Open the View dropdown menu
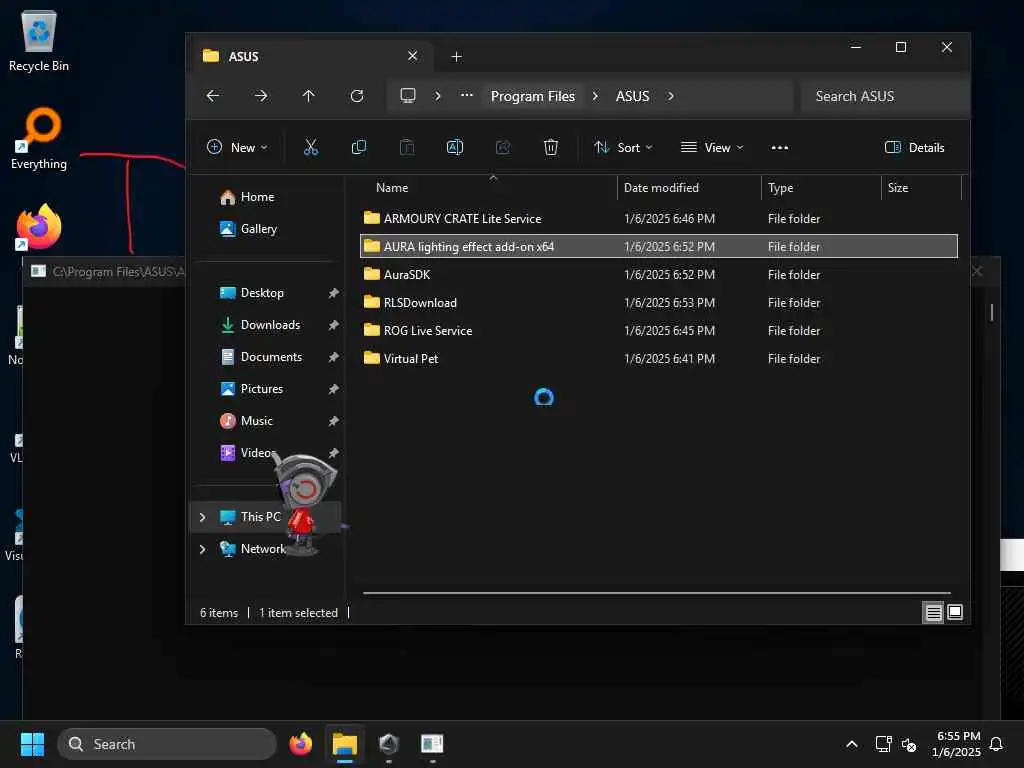 tap(712, 148)
